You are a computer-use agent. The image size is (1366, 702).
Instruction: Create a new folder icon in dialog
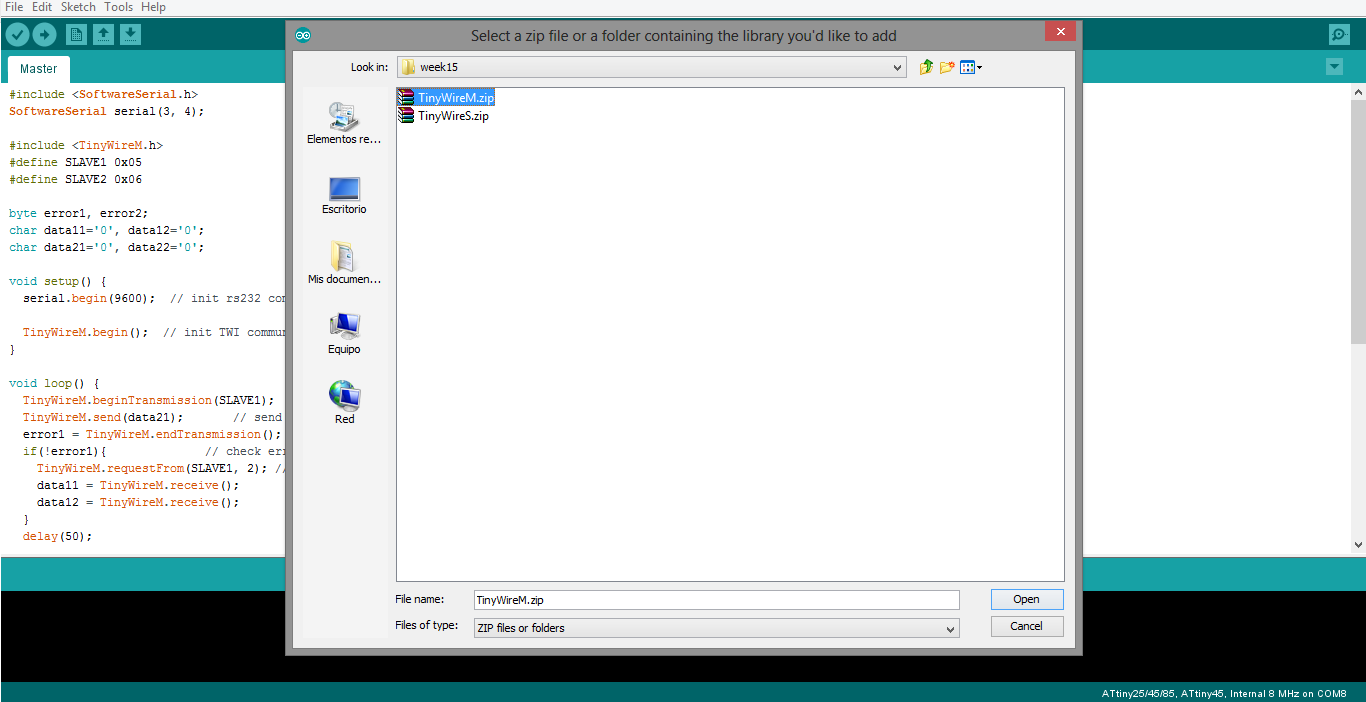point(947,67)
